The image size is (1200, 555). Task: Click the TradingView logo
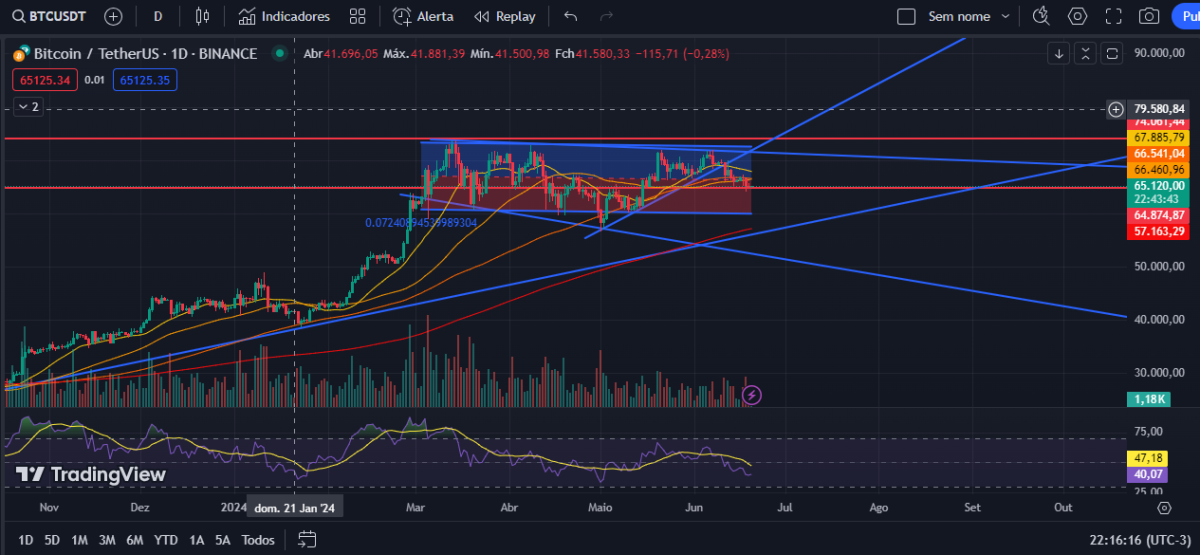[x=91, y=474]
